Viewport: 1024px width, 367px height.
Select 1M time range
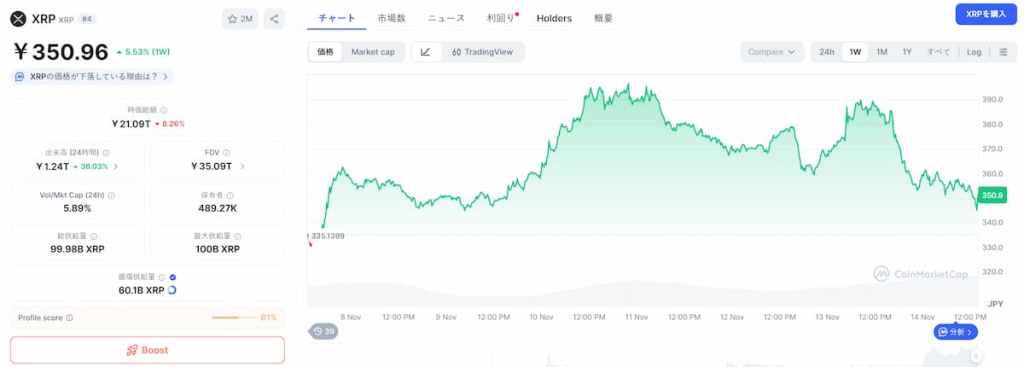pyautogui.click(x=882, y=52)
